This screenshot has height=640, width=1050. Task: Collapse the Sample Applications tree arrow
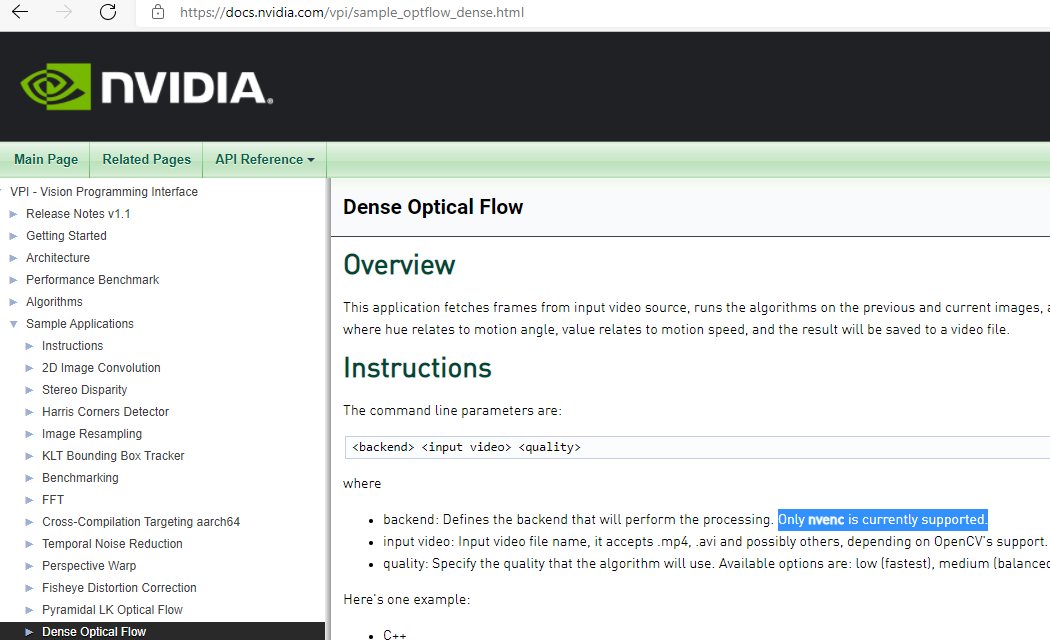tap(14, 324)
